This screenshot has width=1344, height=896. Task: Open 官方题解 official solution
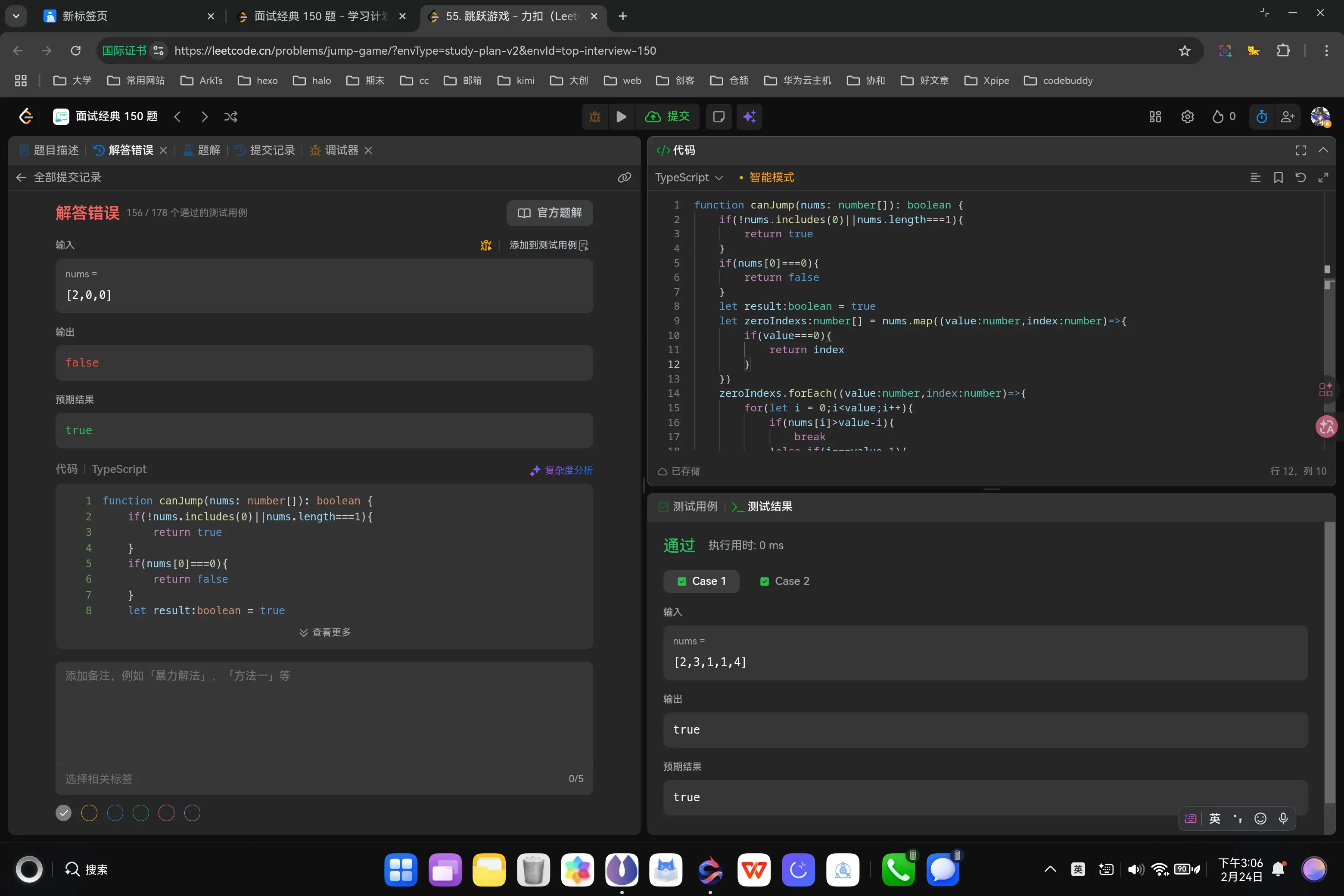[549, 213]
